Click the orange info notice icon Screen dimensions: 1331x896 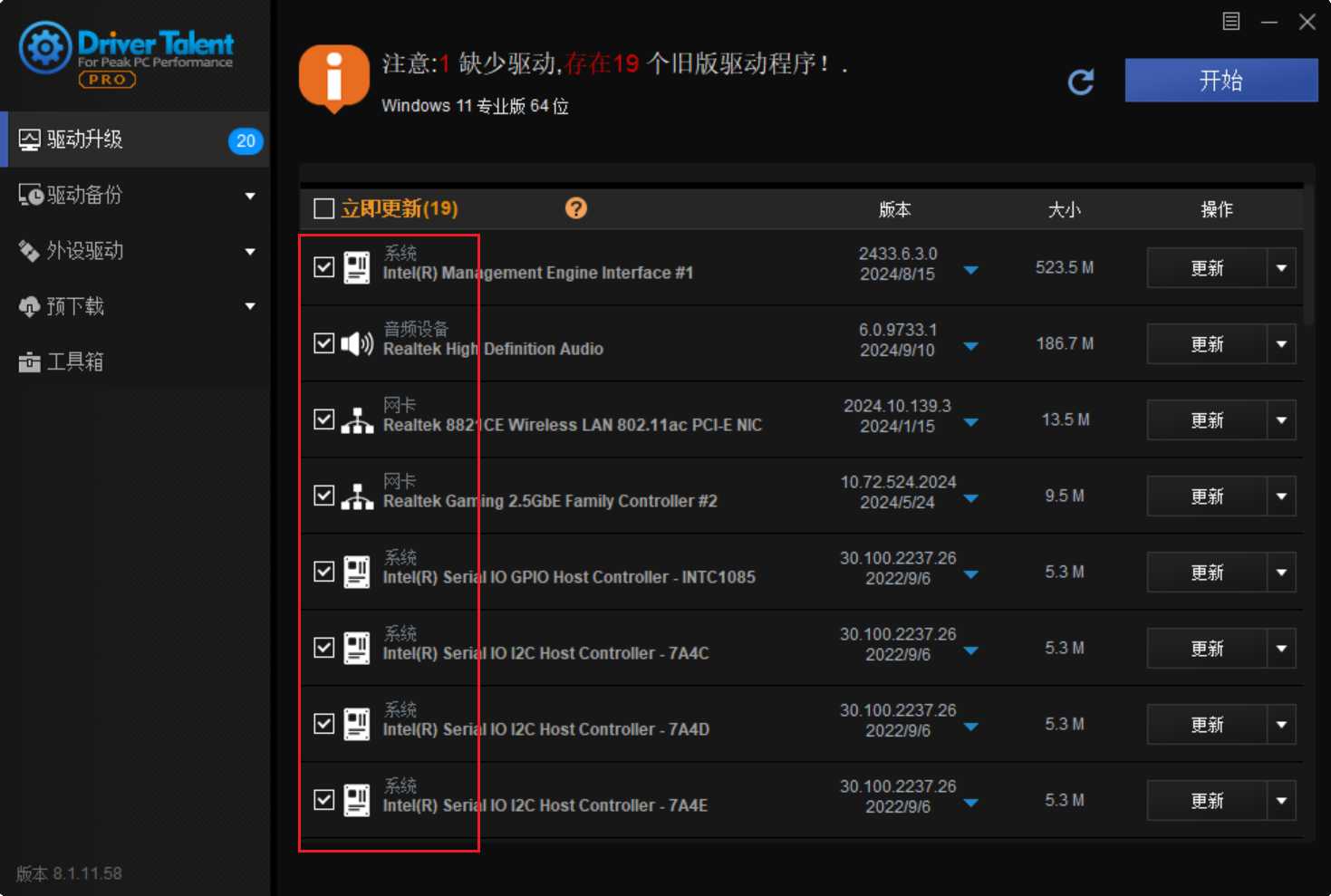(334, 78)
